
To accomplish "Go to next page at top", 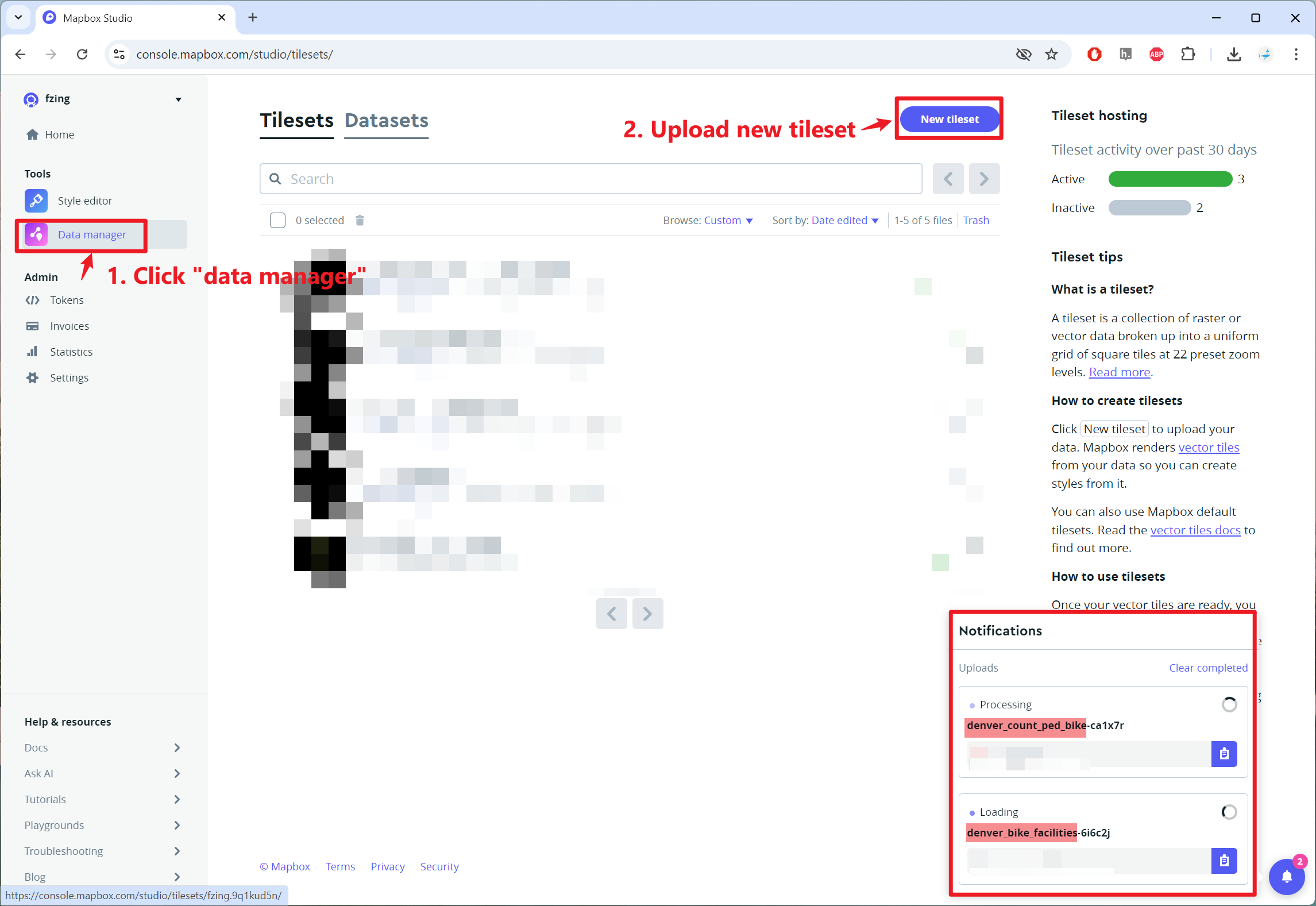I will [984, 179].
